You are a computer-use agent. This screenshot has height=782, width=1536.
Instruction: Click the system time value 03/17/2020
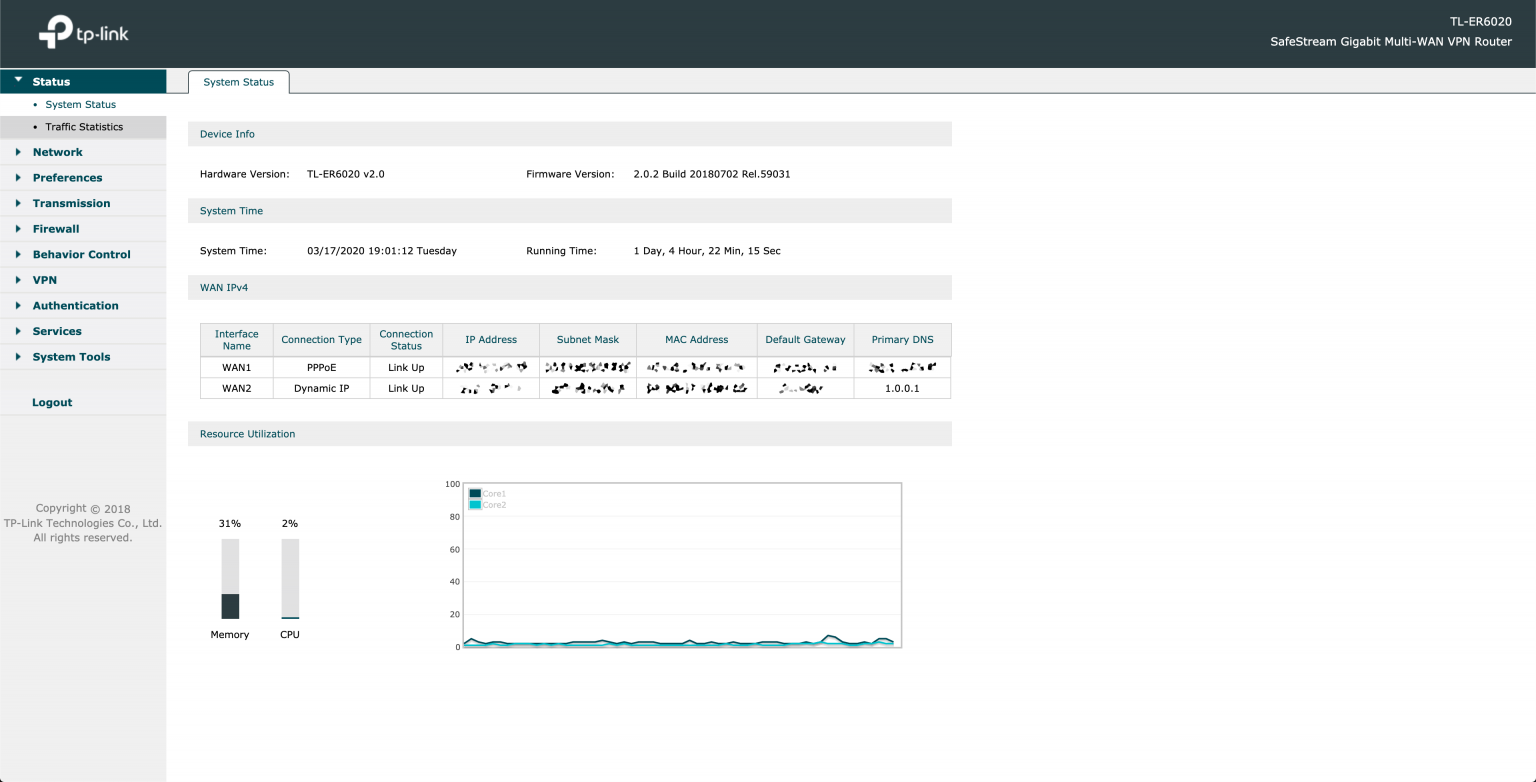tap(382, 251)
